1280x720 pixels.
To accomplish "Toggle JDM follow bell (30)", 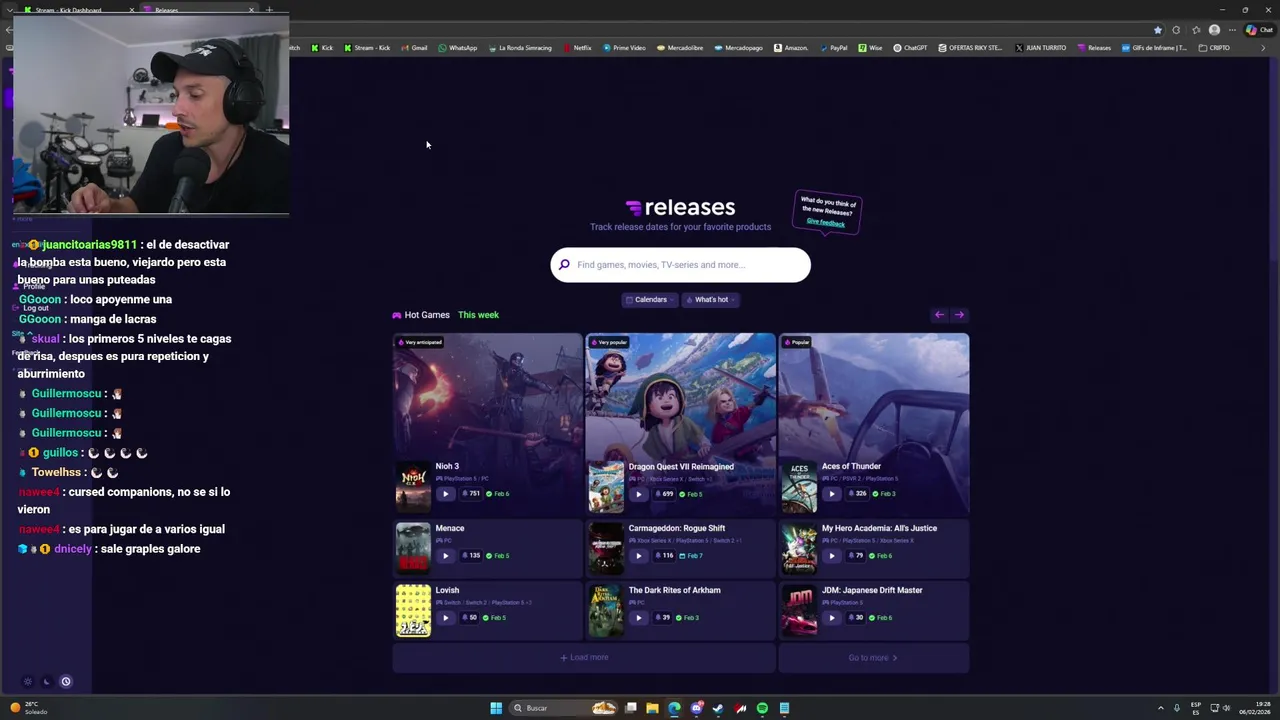I will (855, 618).
